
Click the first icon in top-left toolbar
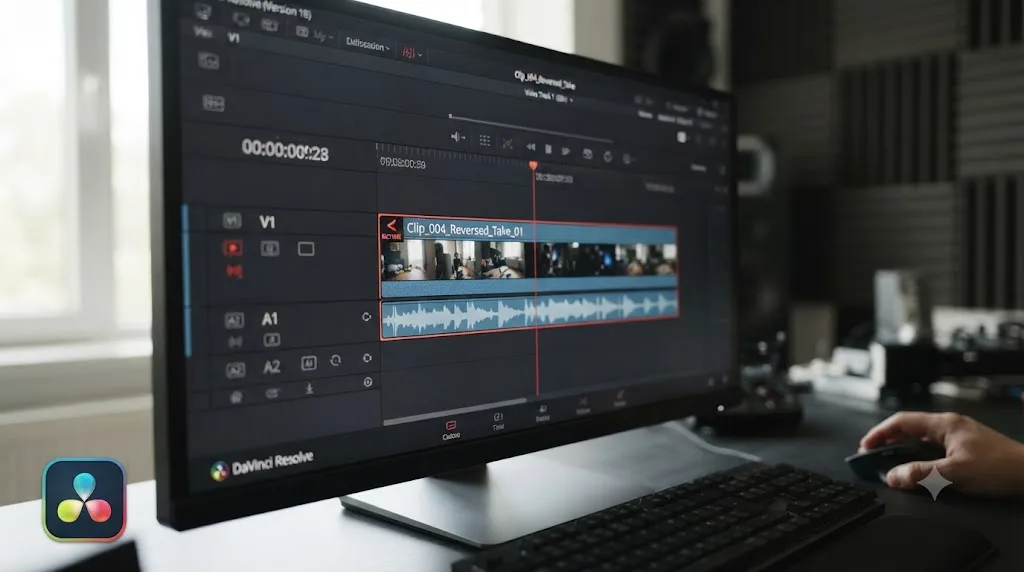pos(203,11)
